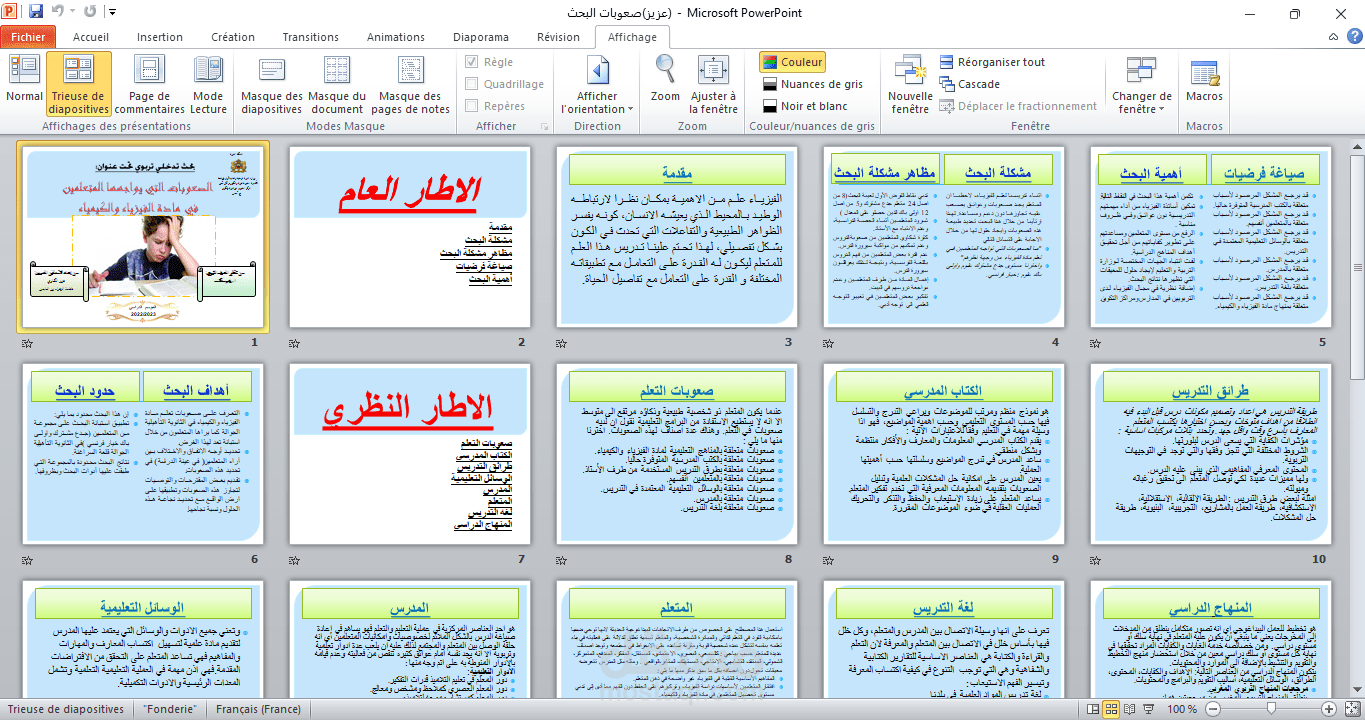Open Afficher group dialog launcher
This screenshot has height=720, width=1365.
pyautogui.click(x=545, y=127)
